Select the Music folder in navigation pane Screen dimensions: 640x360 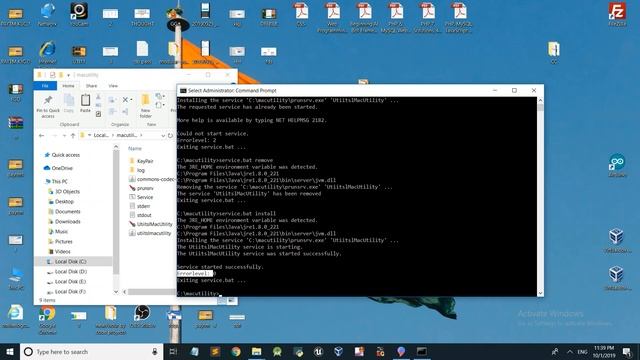pyautogui.click(x=62, y=231)
